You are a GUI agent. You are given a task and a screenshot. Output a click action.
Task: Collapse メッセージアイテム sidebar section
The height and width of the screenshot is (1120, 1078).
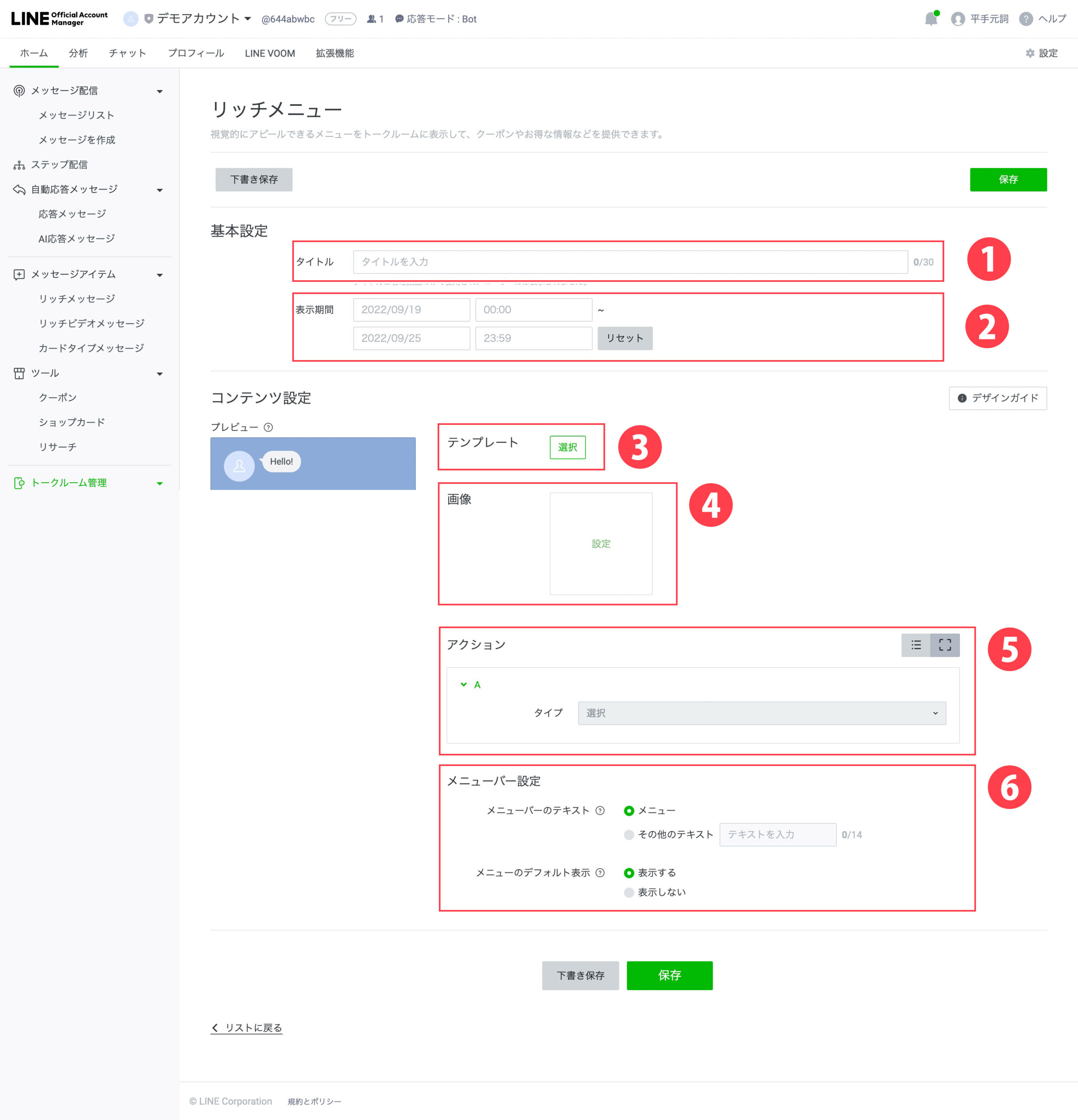[159, 276]
